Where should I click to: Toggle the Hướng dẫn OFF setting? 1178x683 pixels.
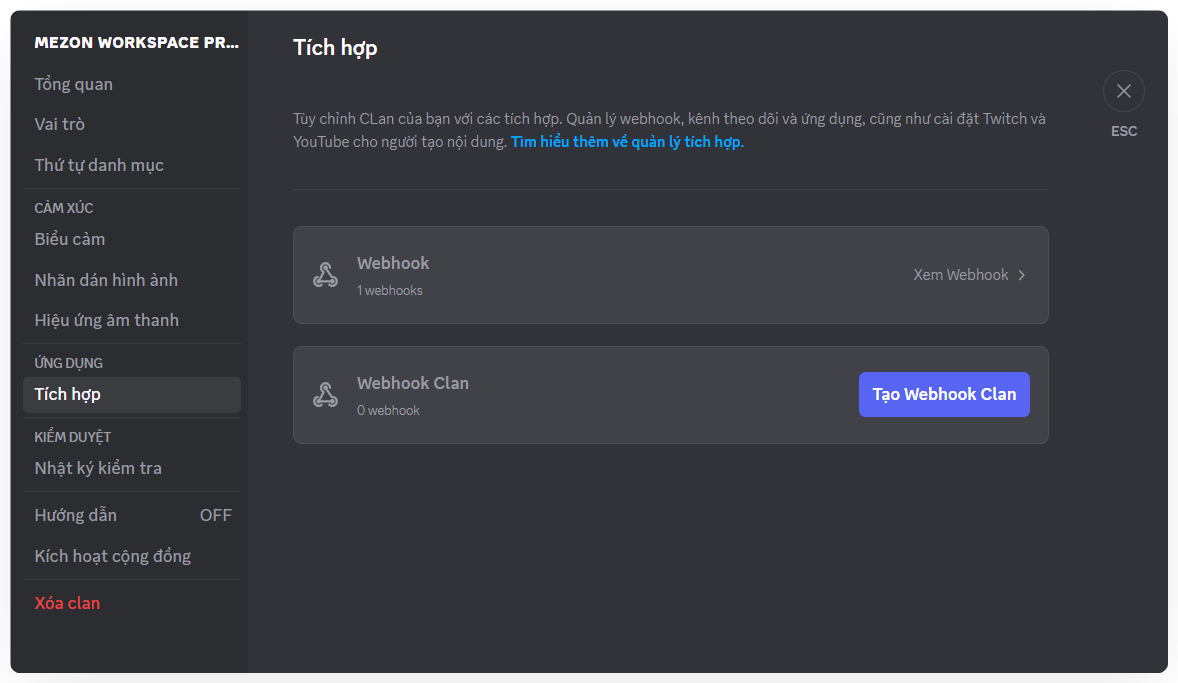click(215, 515)
